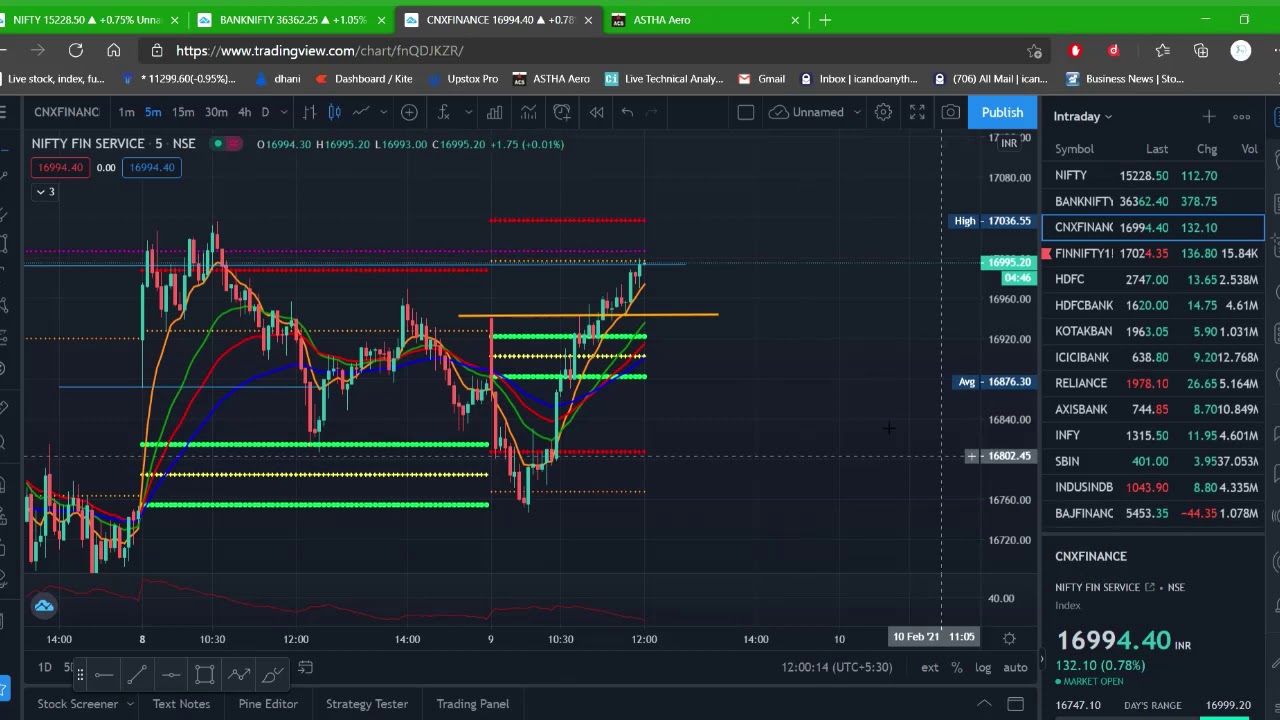The image size is (1280, 720).
Task: Open Gmail bookmark
Action: tap(761, 79)
